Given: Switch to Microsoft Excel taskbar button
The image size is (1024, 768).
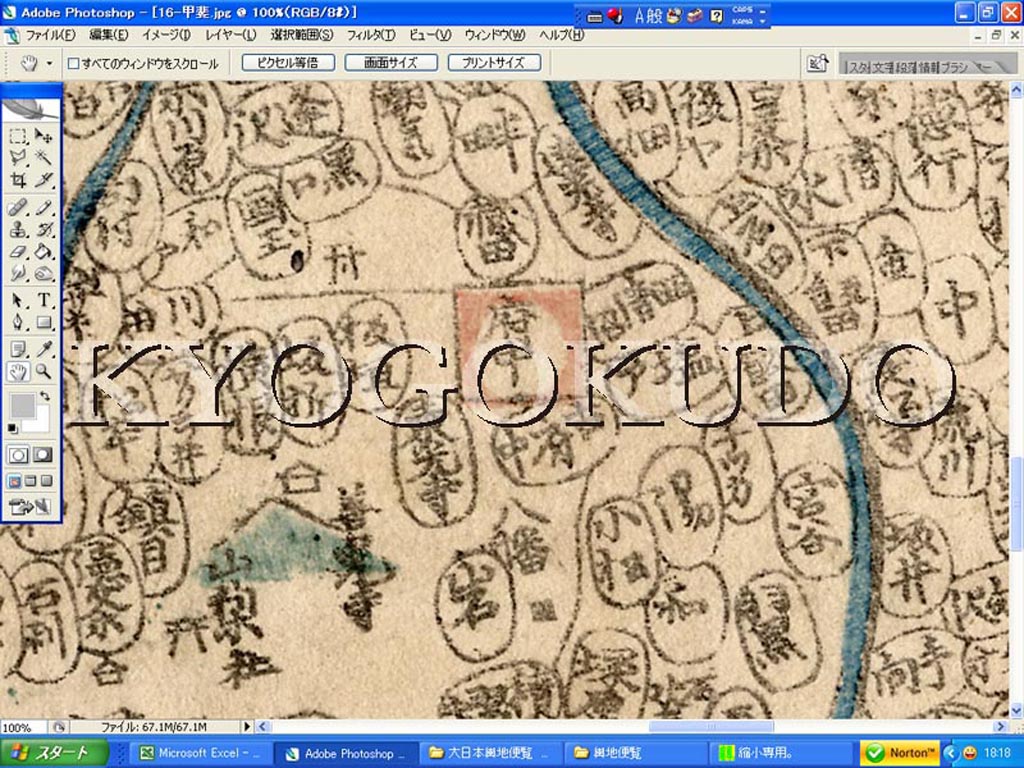Looking at the screenshot, I should tap(202, 753).
